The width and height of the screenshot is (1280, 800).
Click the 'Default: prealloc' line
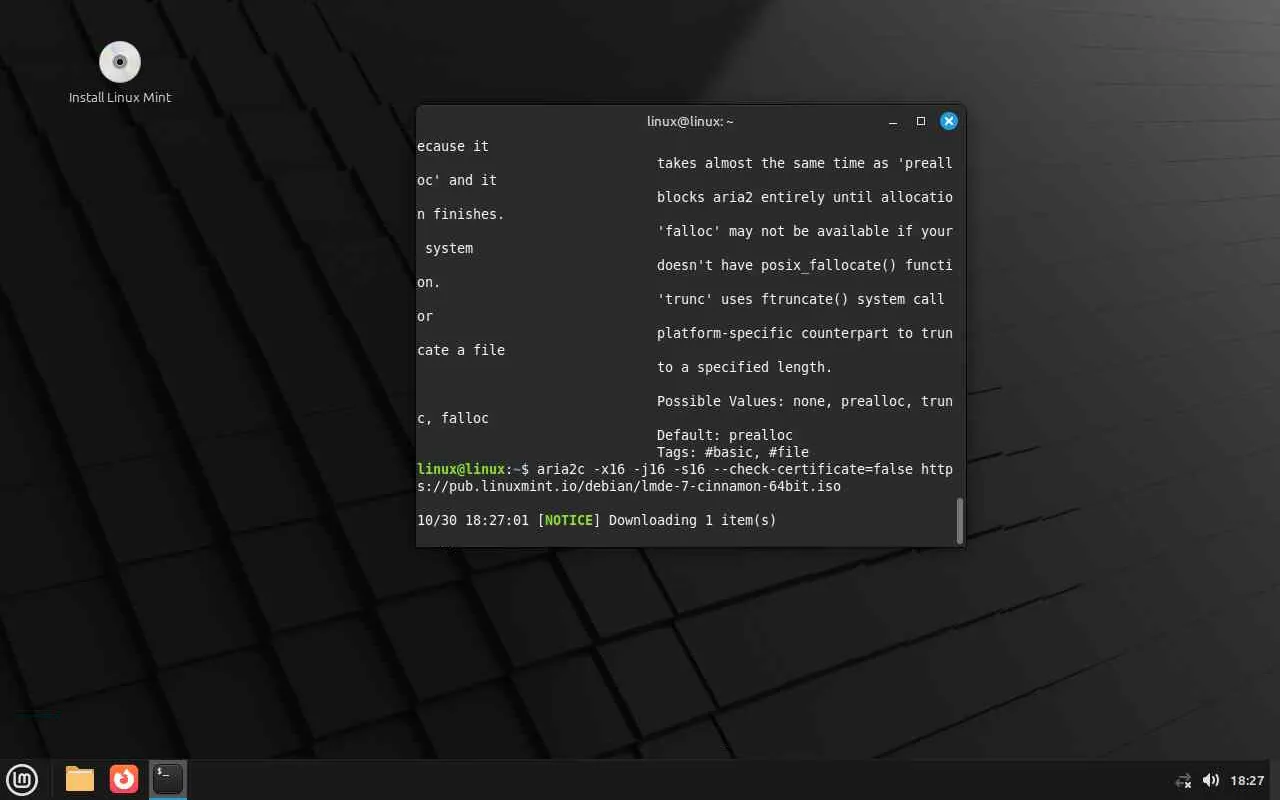pos(725,435)
